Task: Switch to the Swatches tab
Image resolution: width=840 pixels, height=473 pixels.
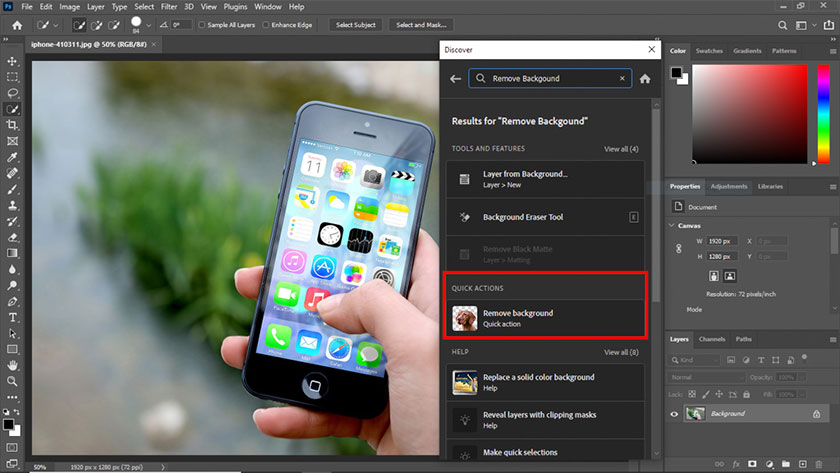Action: pos(709,51)
